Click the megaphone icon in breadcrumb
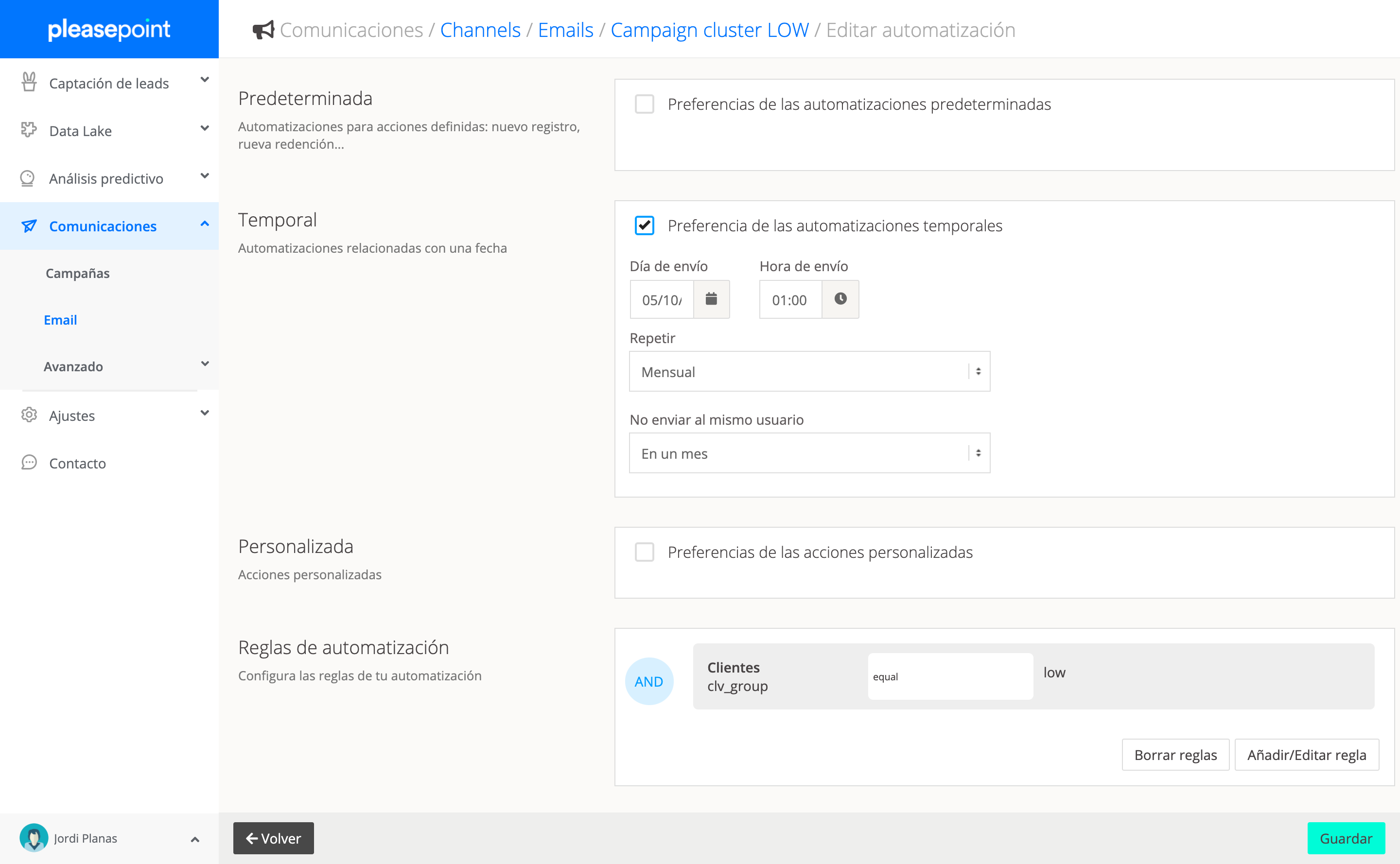 (x=263, y=30)
